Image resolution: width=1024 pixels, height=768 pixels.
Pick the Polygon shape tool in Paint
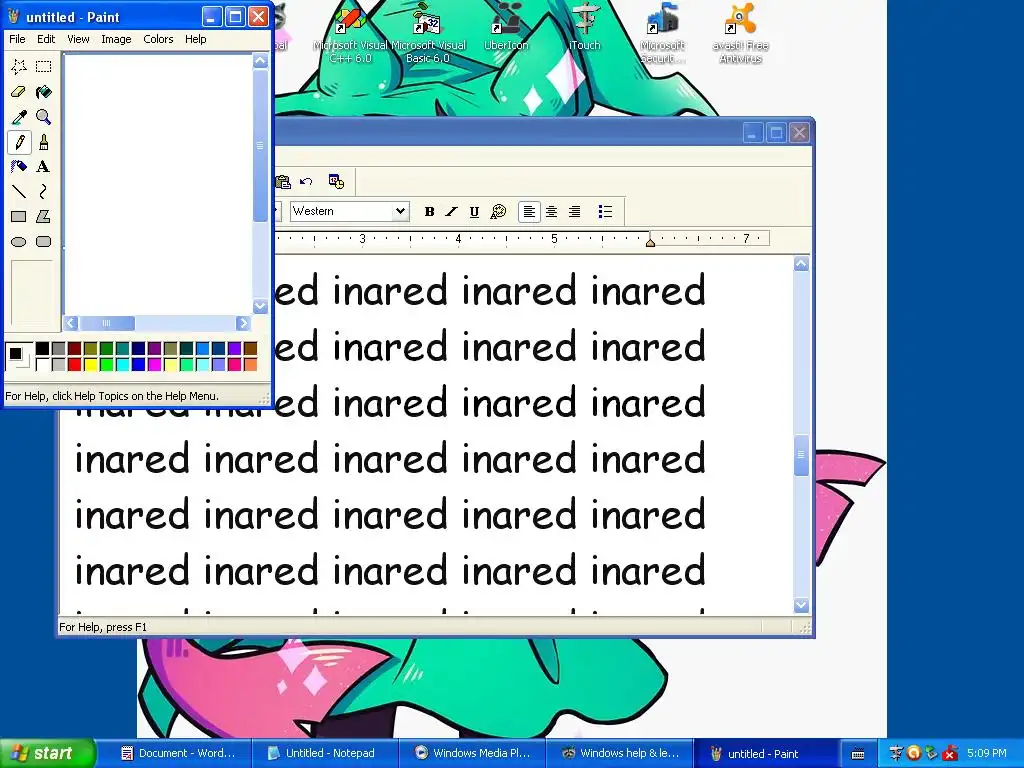pyautogui.click(x=44, y=216)
